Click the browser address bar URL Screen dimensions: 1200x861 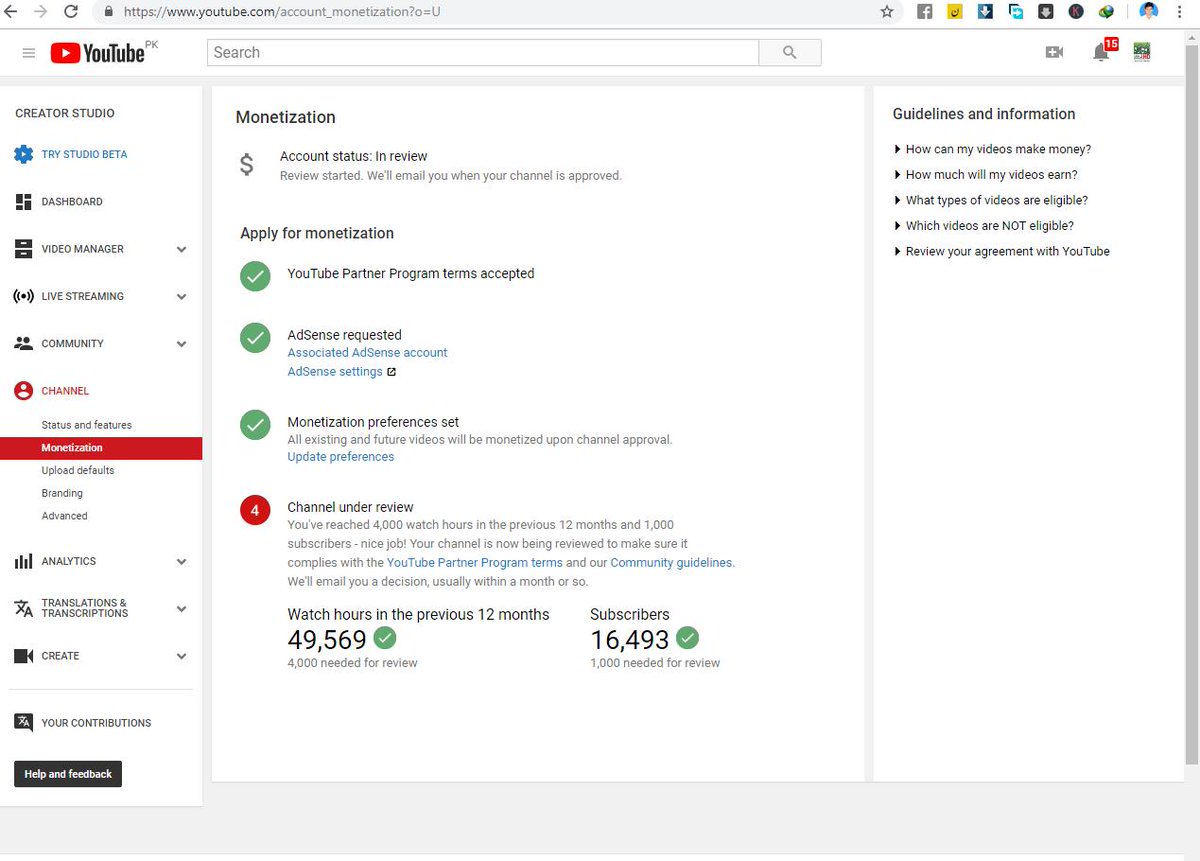pos(283,12)
